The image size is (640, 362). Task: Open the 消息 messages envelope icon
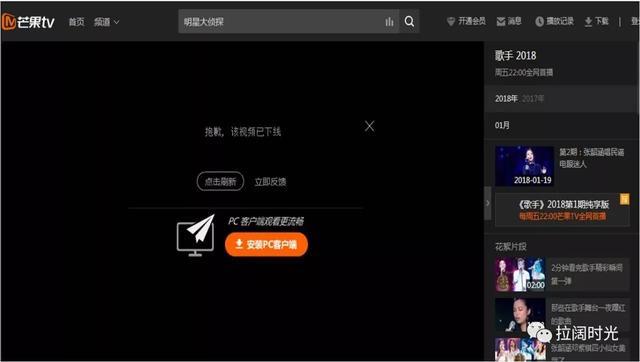[x=501, y=22]
